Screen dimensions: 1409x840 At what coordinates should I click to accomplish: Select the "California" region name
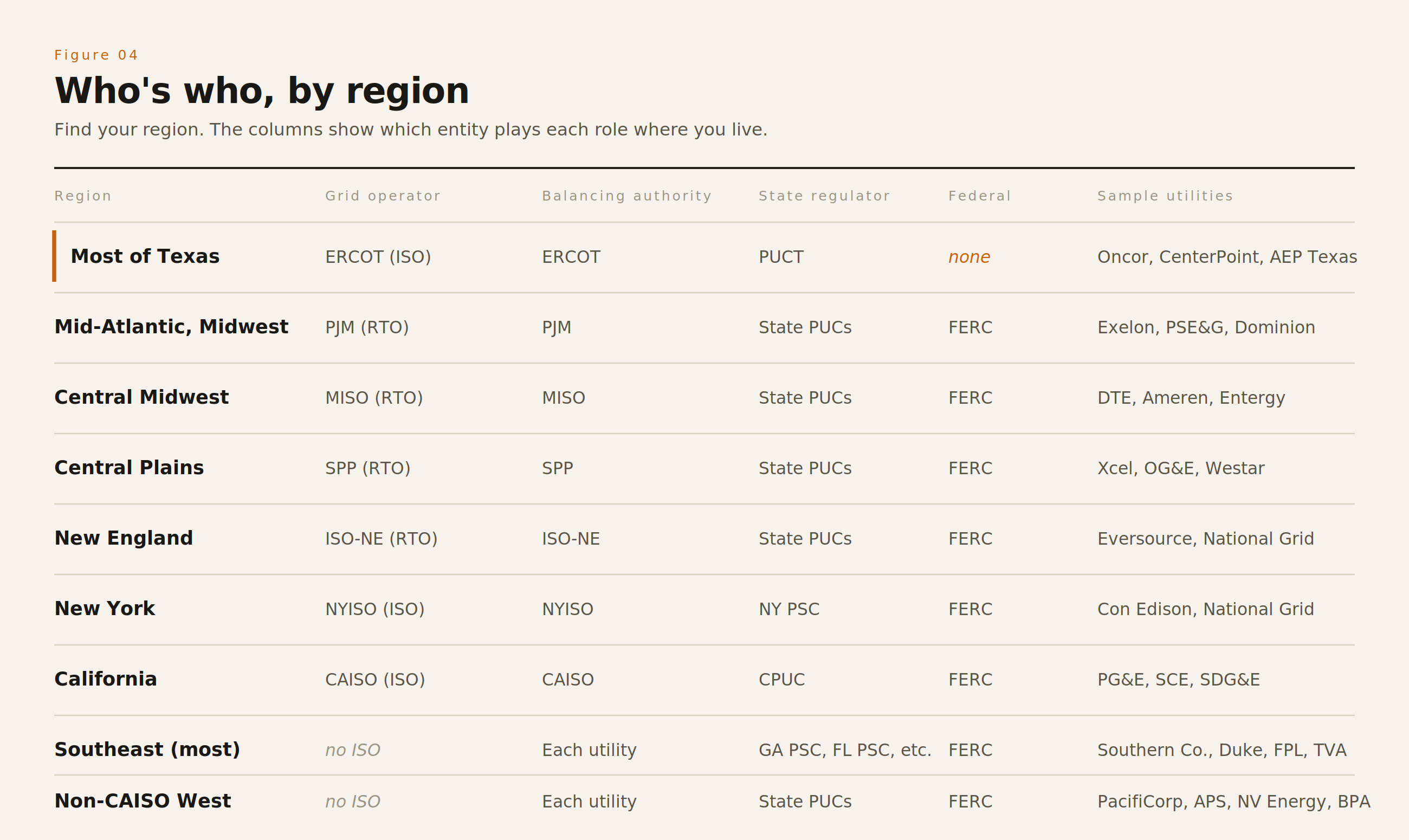[106, 679]
